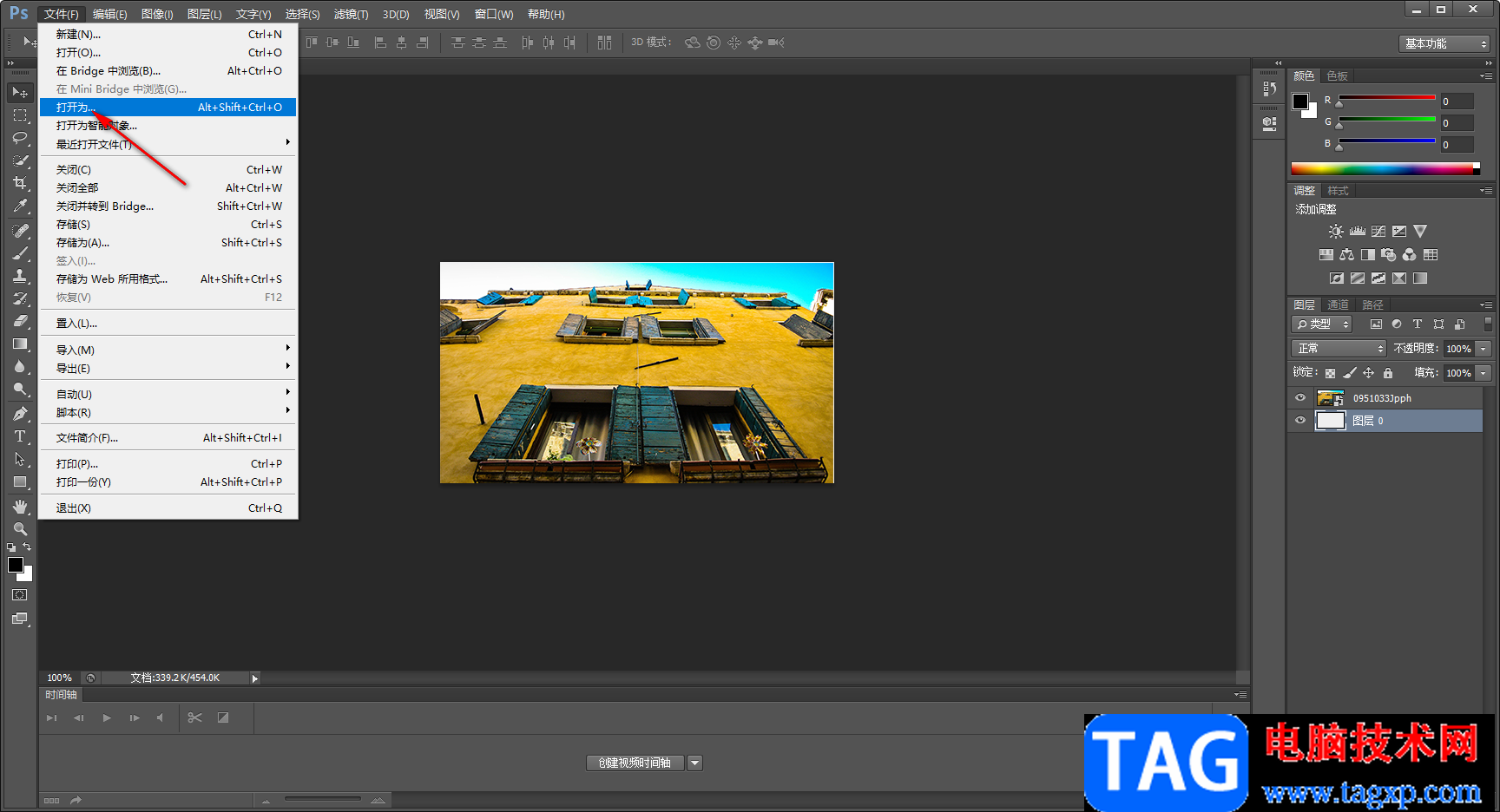Activate the Zoom magnifier tool

tap(19, 529)
